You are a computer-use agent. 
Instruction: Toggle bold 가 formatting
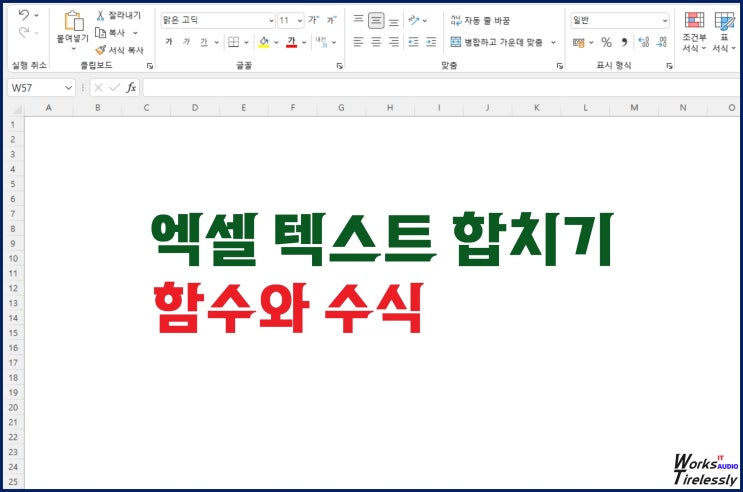click(169, 42)
